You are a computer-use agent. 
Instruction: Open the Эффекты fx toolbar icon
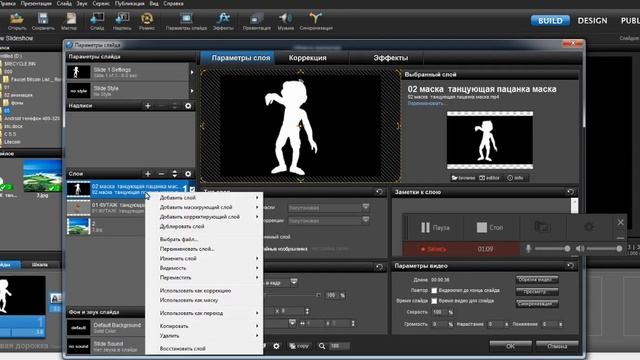[223, 21]
